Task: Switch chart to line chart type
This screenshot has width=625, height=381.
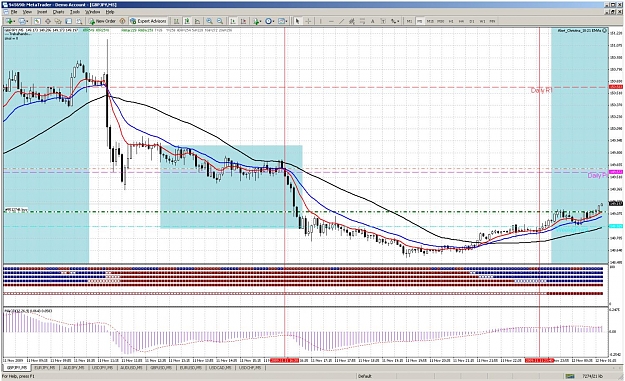Action: click(x=197, y=21)
